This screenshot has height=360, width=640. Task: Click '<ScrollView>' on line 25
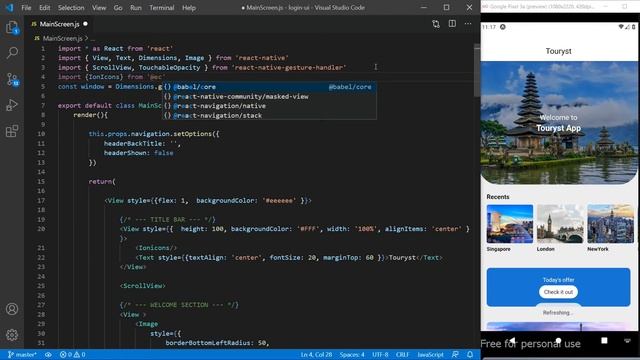point(142,286)
